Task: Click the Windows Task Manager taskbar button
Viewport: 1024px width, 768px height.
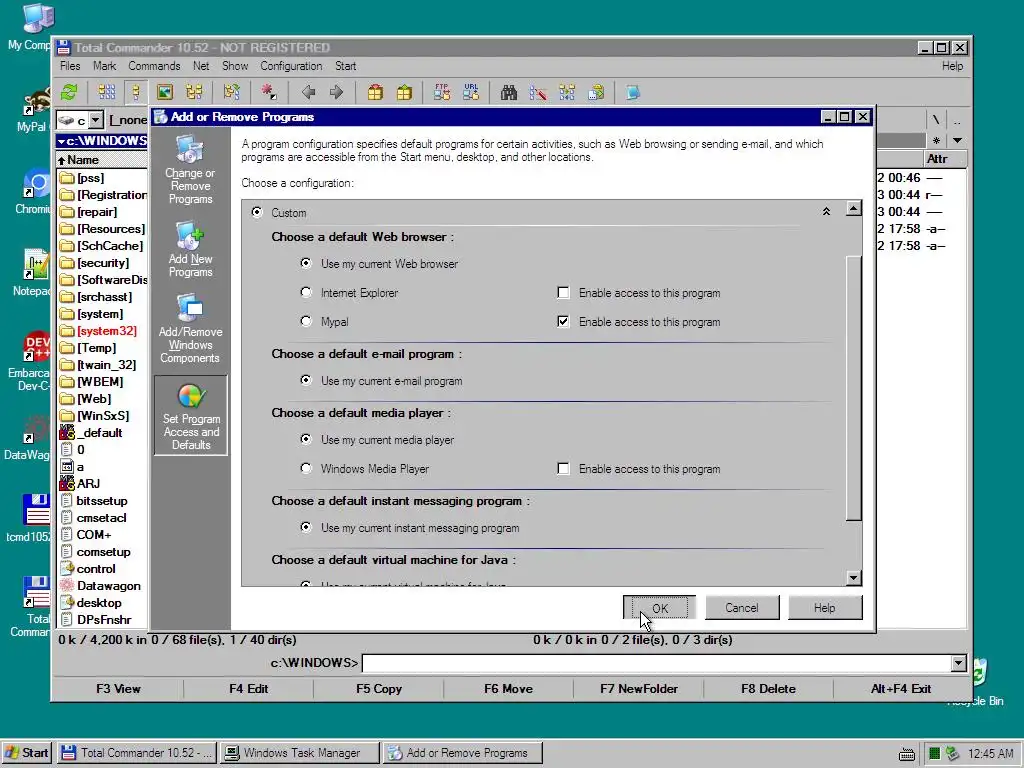Action: pyautogui.click(x=299, y=753)
